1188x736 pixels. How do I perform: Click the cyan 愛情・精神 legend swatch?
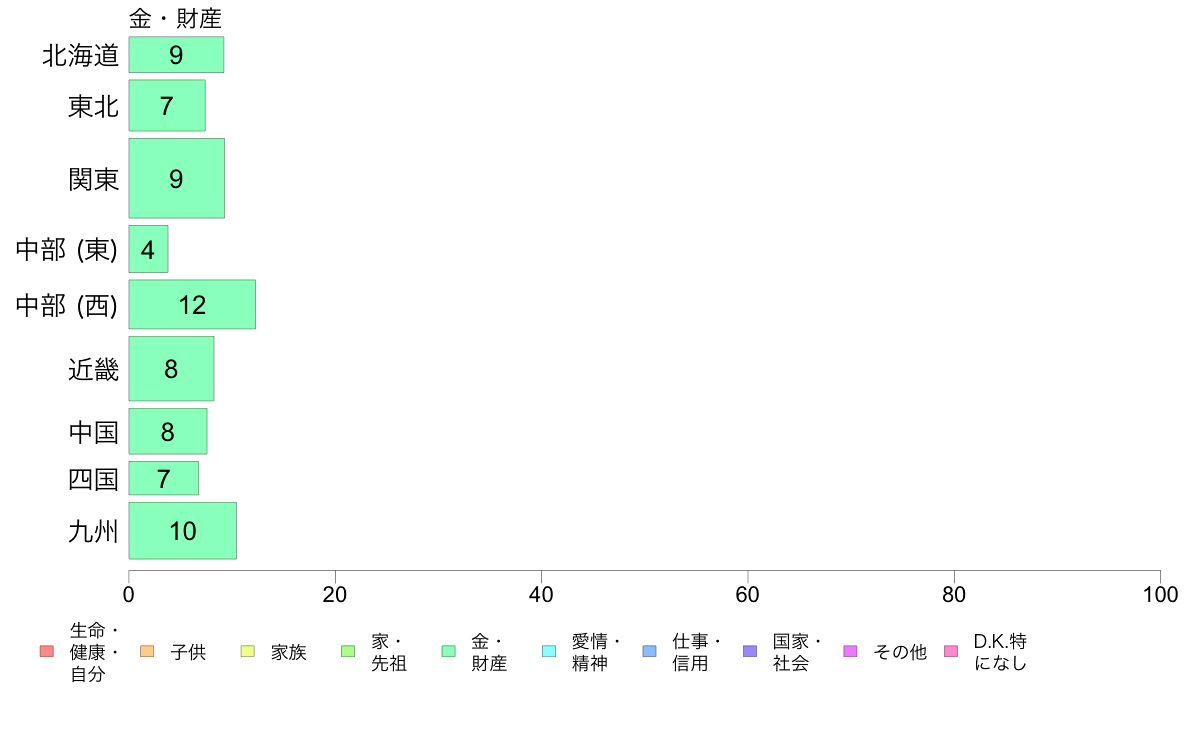point(549,651)
